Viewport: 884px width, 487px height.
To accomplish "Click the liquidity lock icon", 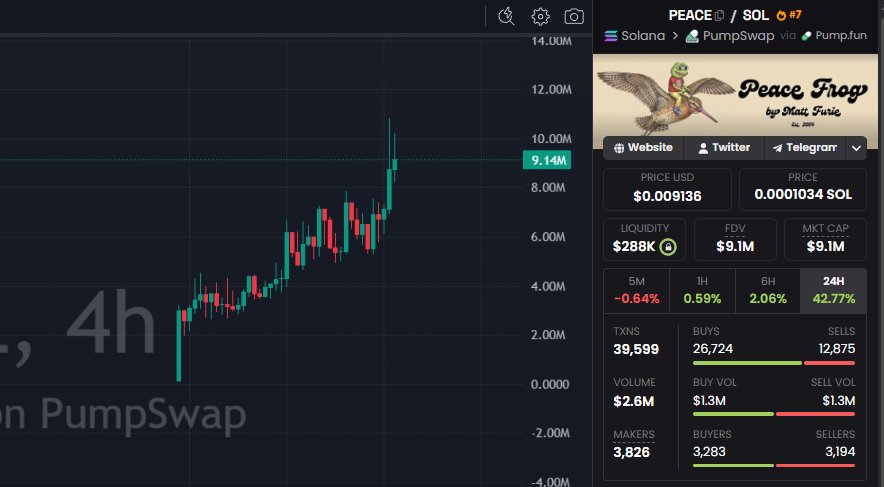I will (x=668, y=247).
